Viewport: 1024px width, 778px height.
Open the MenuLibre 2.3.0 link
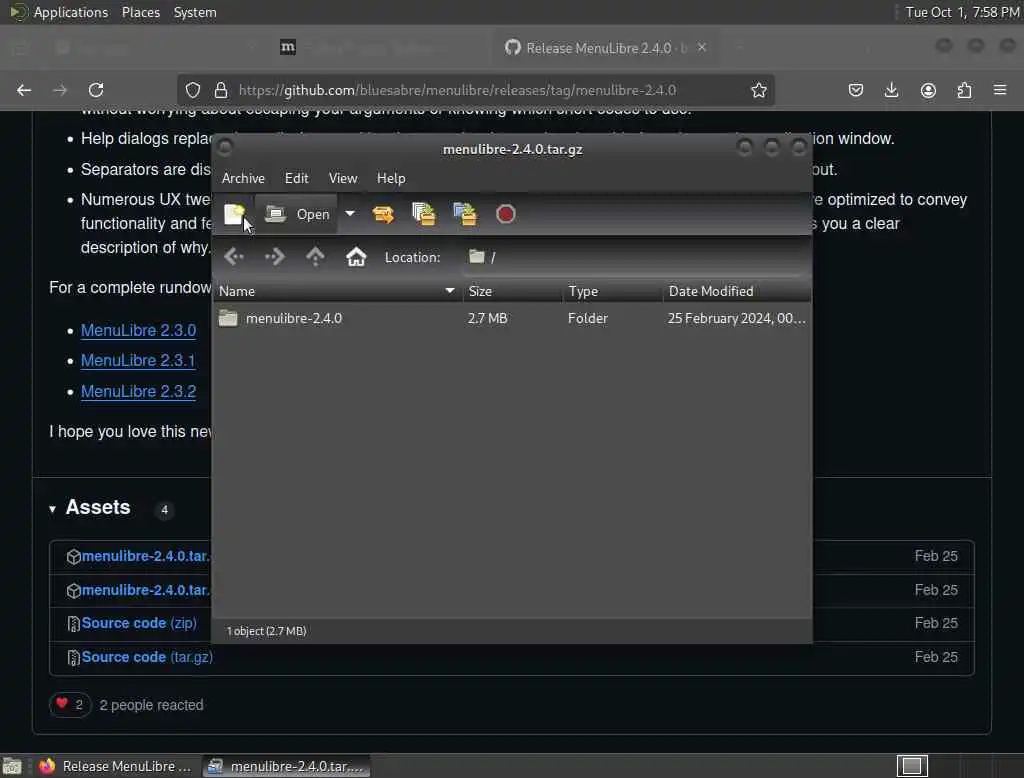(138, 331)
